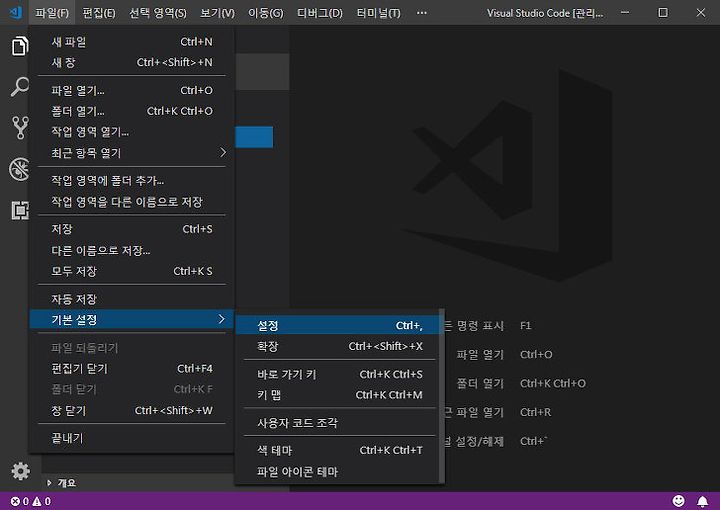Click the F1 shortcut hint text

[x=525, y=325]
